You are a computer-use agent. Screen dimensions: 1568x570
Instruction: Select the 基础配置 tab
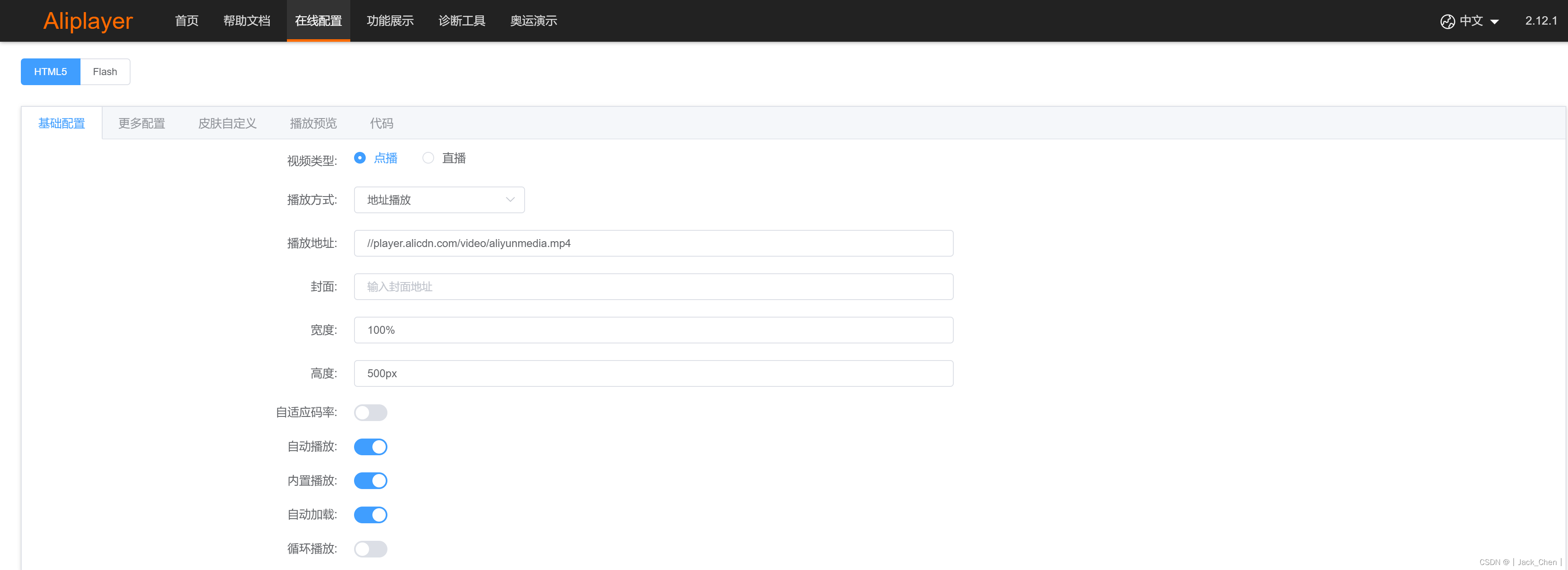[61, 124]
